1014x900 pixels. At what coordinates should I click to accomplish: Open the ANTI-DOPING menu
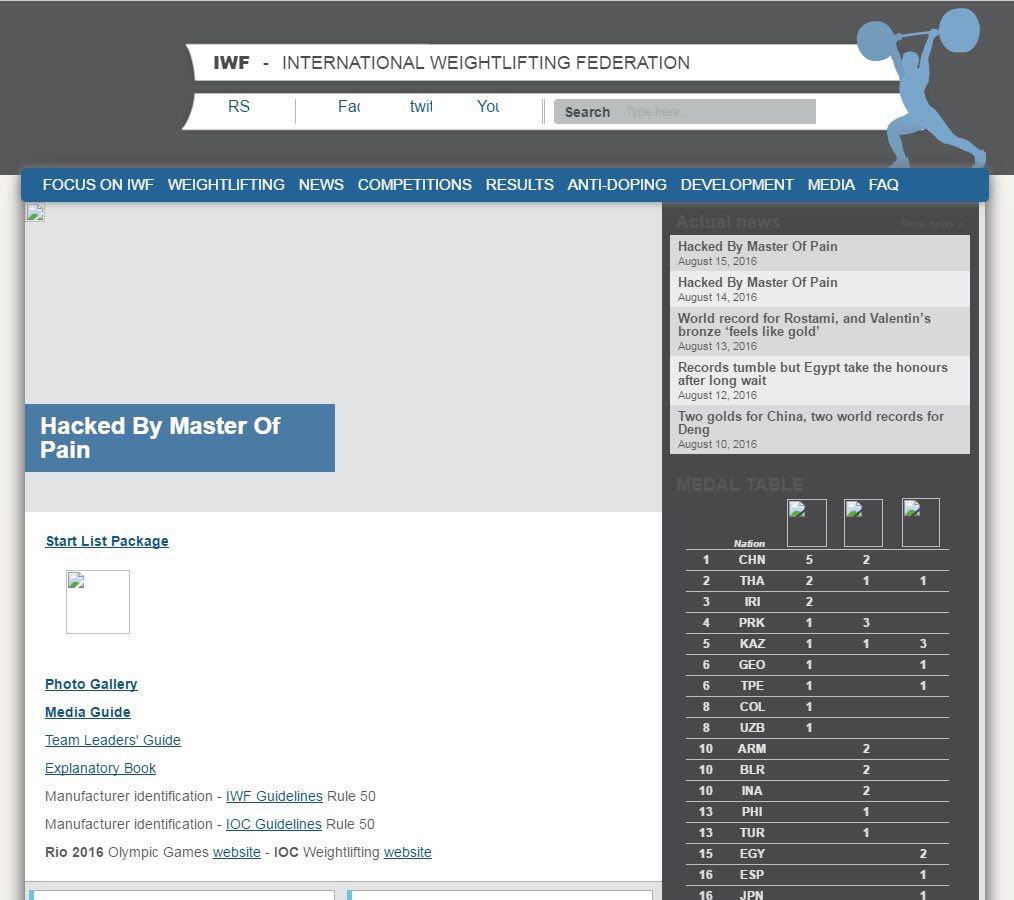[617, 185]
